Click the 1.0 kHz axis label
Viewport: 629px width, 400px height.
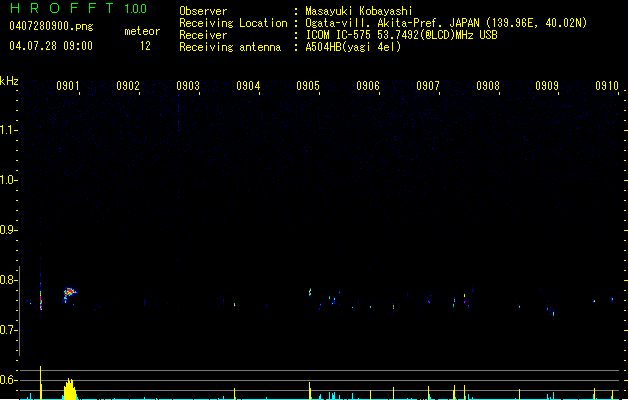click(8, 180)
